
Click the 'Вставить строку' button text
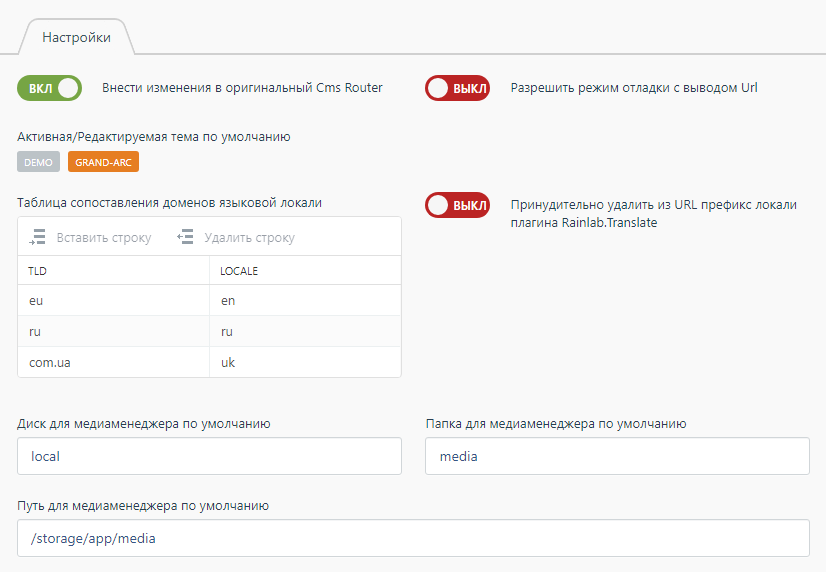pos(104,238)
